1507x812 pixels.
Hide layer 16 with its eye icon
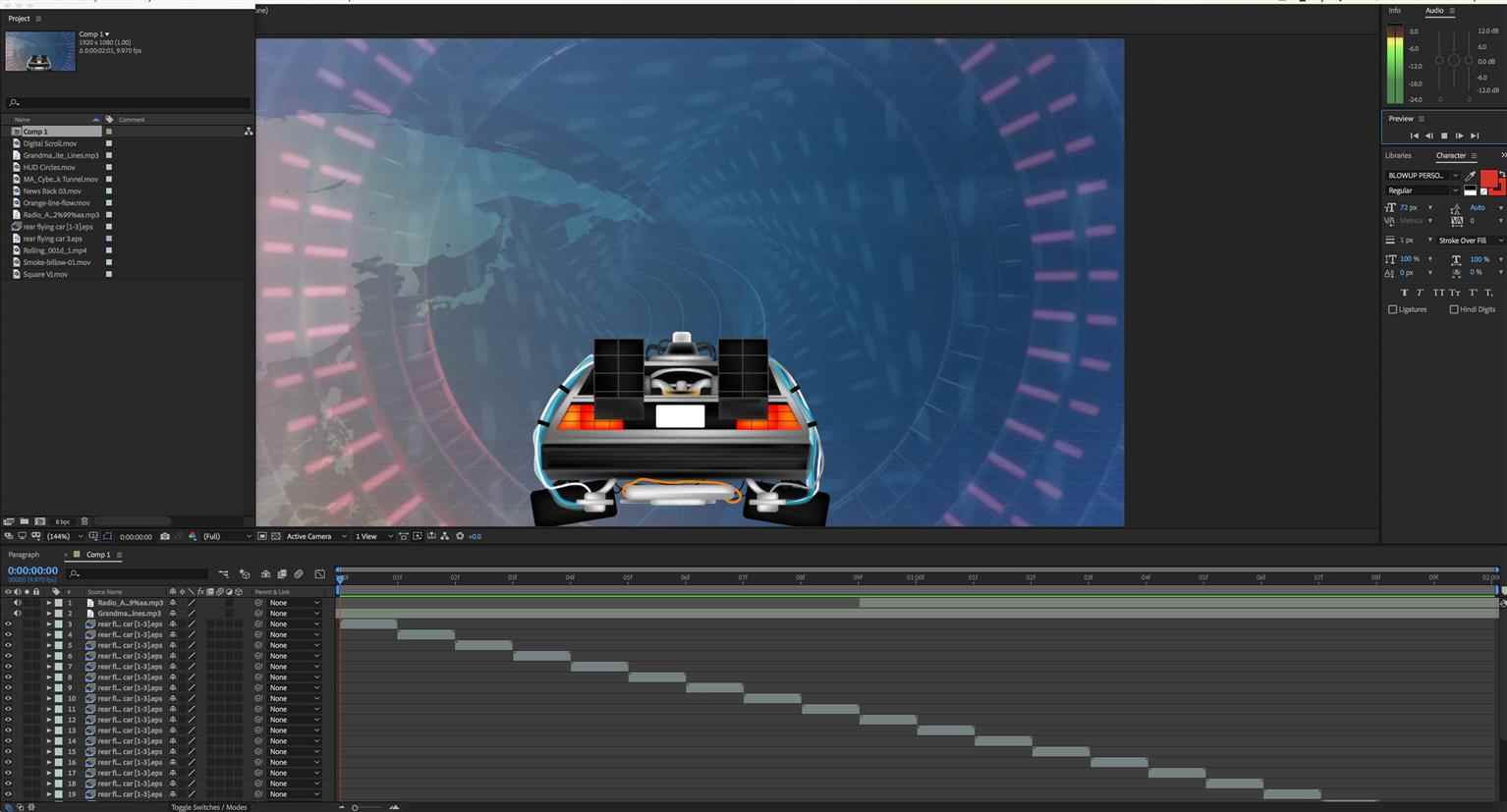[x=8, y=762]
